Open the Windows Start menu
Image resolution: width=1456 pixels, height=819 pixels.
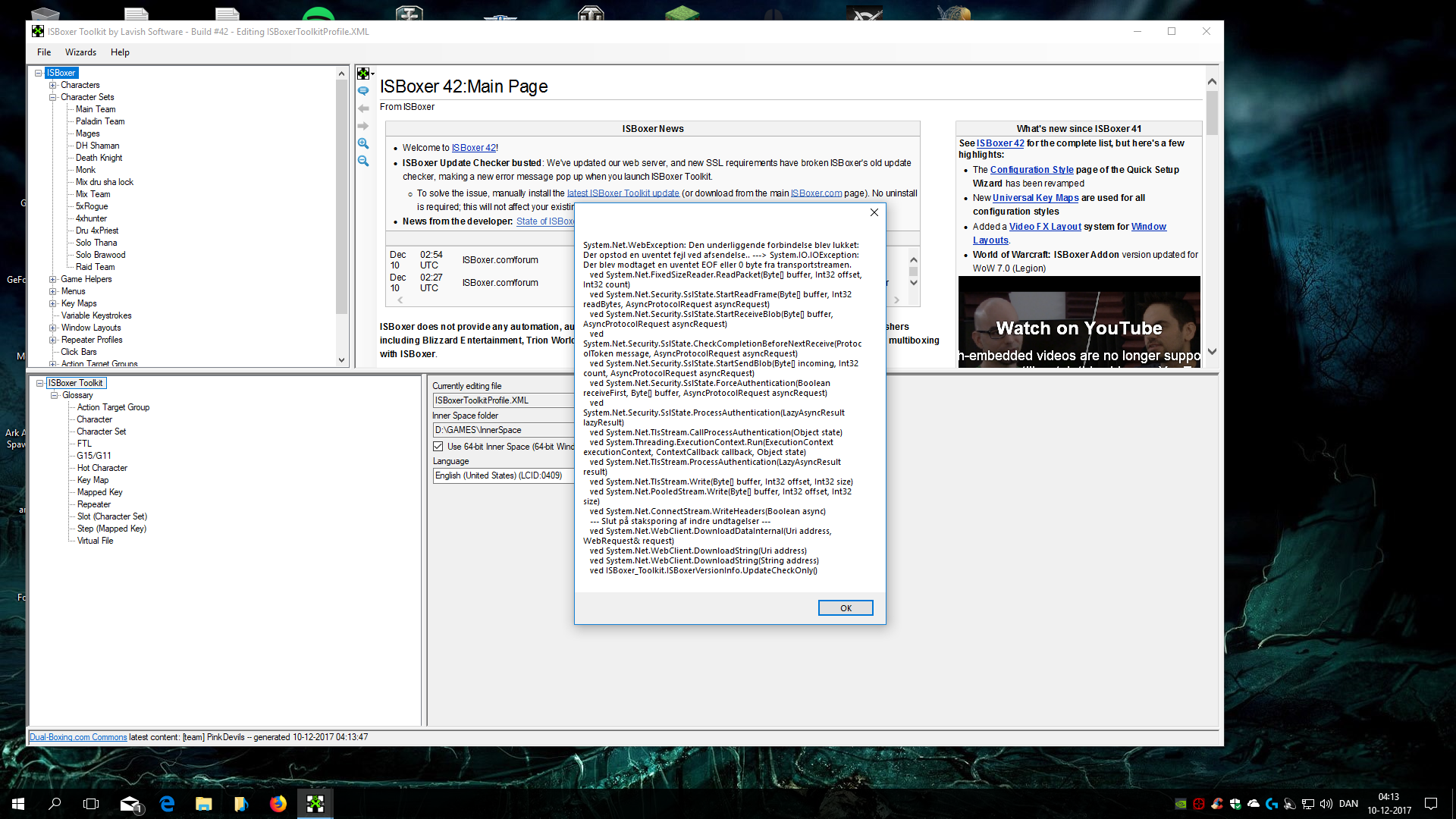coord(18,804)
